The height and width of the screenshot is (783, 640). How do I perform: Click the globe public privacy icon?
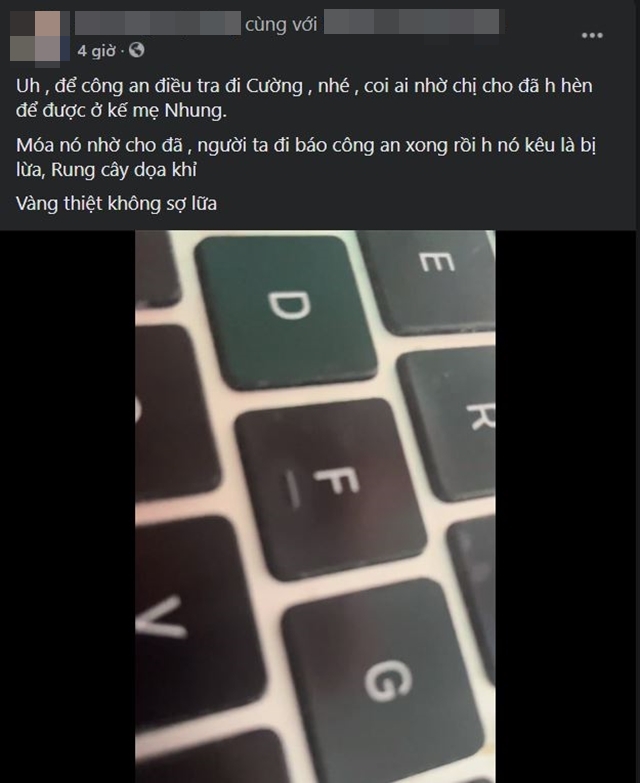click(136, 50)
